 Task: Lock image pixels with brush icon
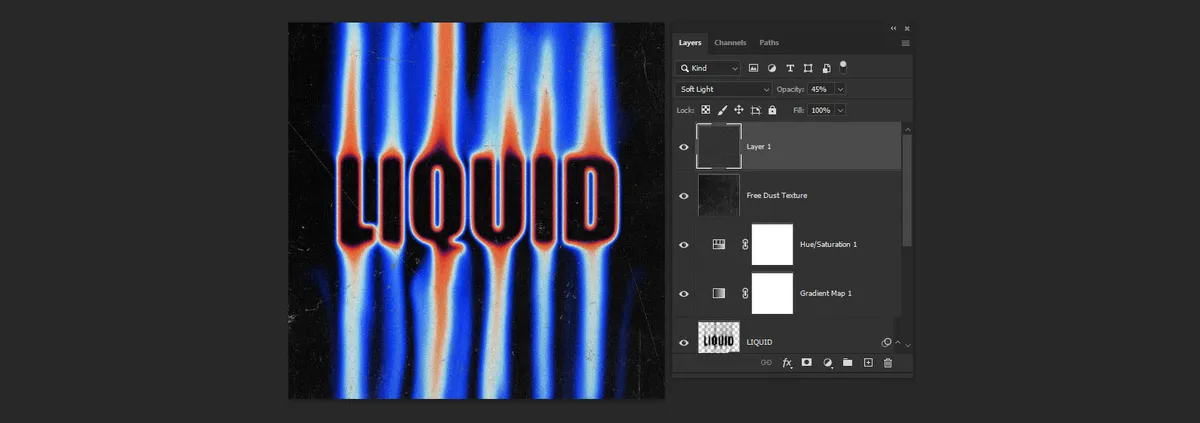pyautogui.click(x=722, y=110)
